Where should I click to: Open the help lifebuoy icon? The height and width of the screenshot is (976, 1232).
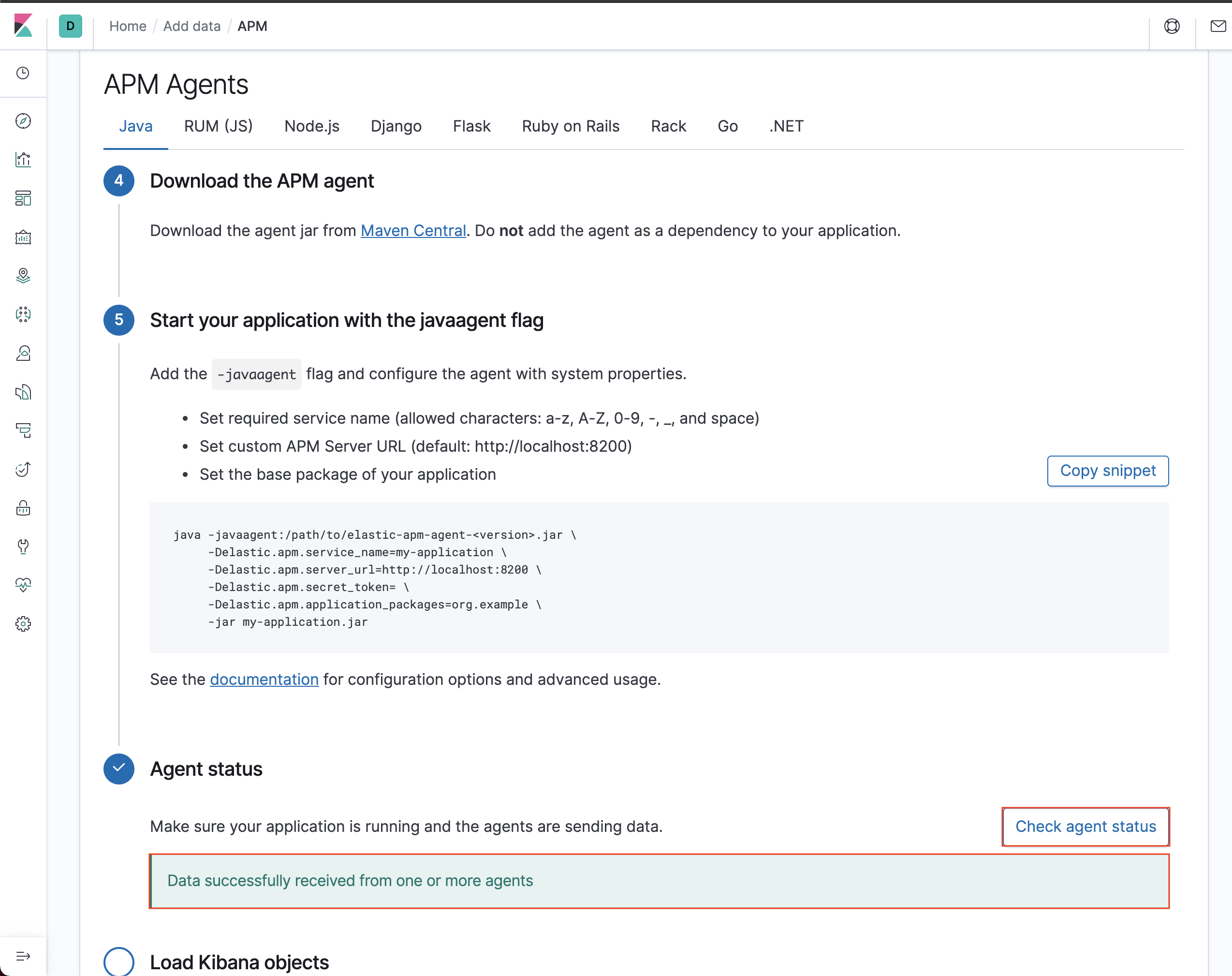click(1172, 26)
